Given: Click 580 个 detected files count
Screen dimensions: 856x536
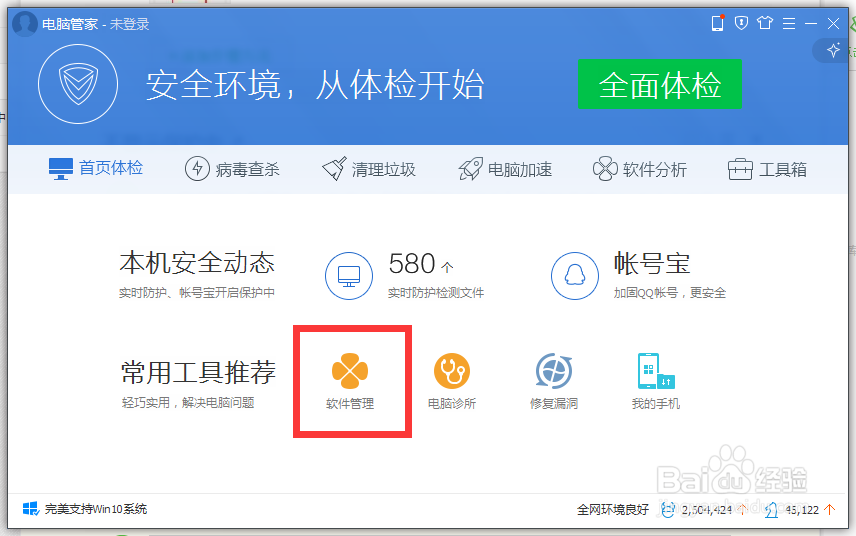Looking at the screenshot, I should pyautogui.click(x=421, y=264).
